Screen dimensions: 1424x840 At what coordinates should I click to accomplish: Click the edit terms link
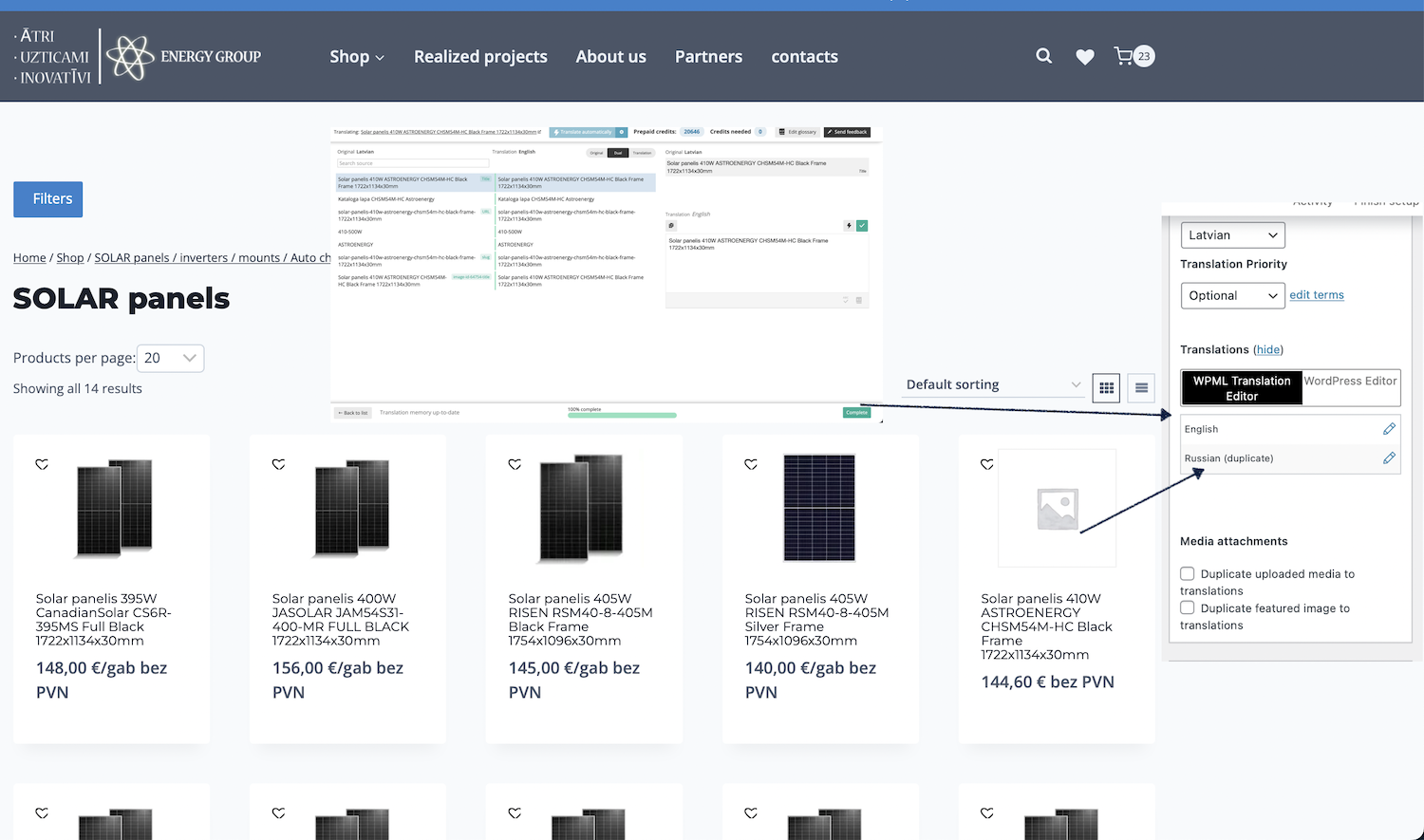coord(1317,295)
